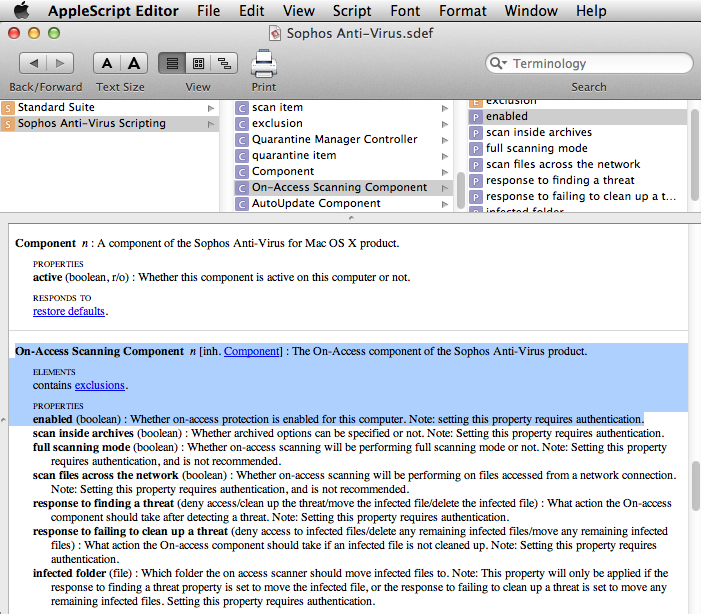This screenshot has height=614, width=701.
Task: Click the description pane scrollbar
Action: point(696,486)
